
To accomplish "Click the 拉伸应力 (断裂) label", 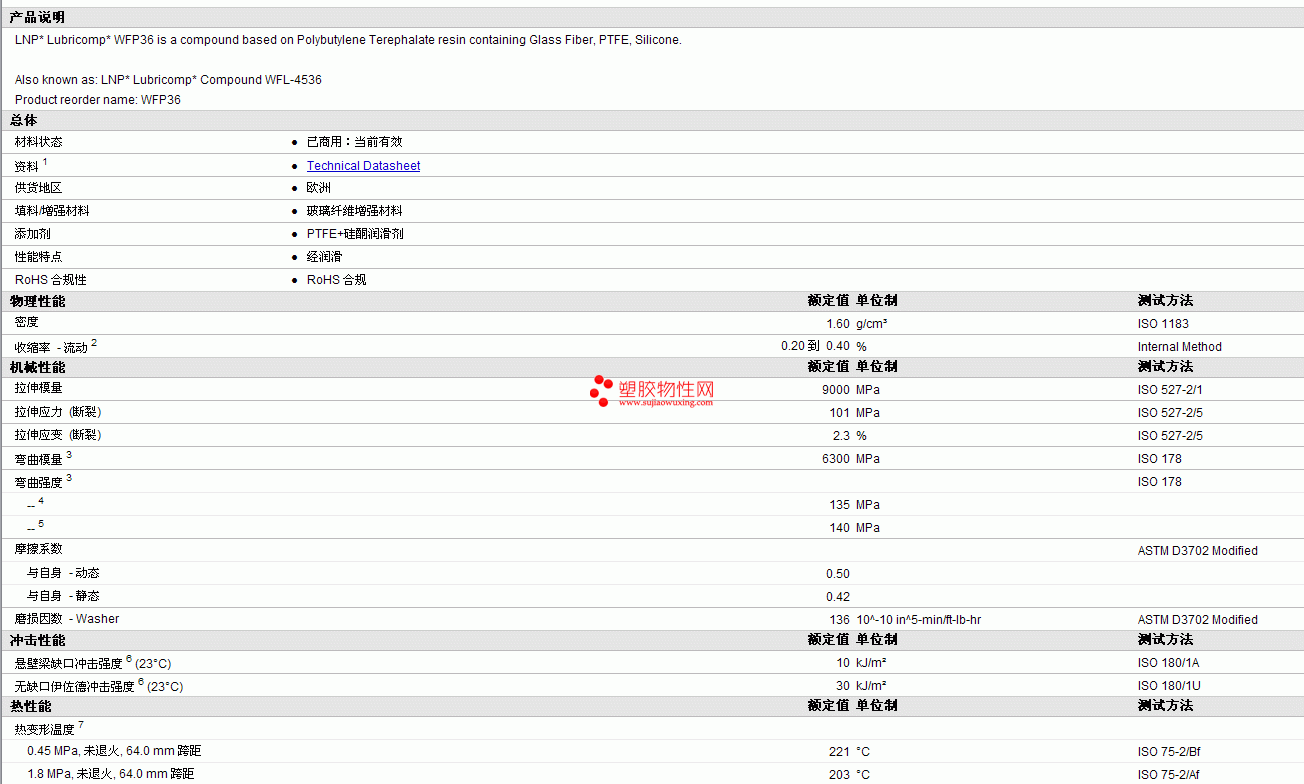I will [x=58, y=412].
